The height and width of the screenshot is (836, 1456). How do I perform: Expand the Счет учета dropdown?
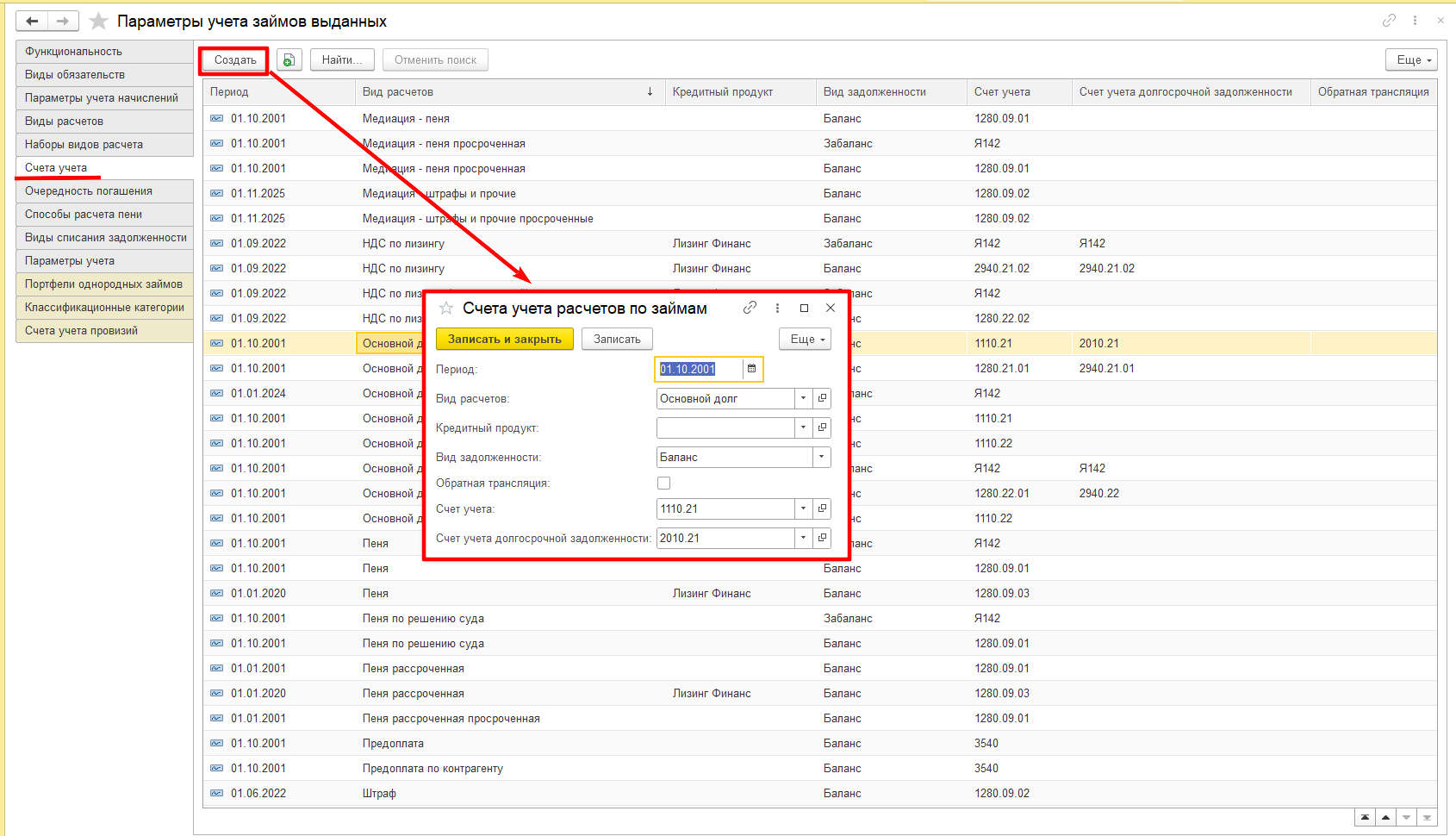pos(804,508)
